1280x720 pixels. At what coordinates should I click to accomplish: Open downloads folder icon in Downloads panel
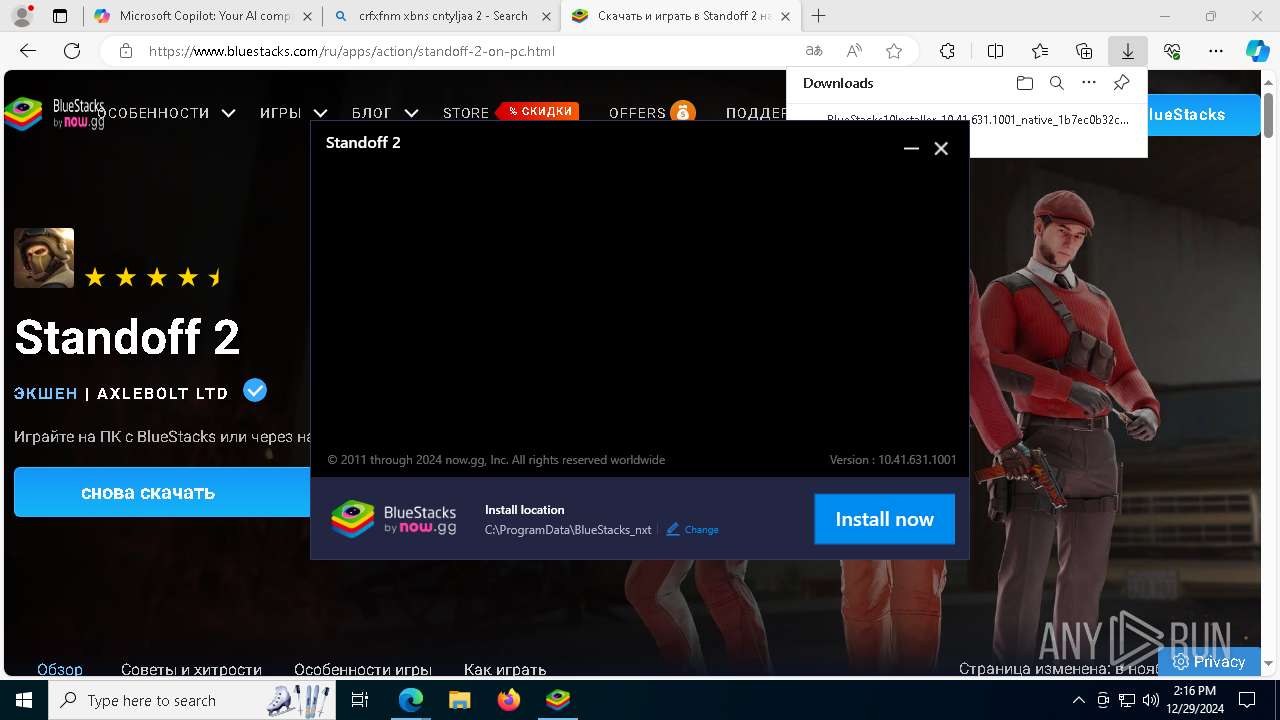click(1024, 83)
